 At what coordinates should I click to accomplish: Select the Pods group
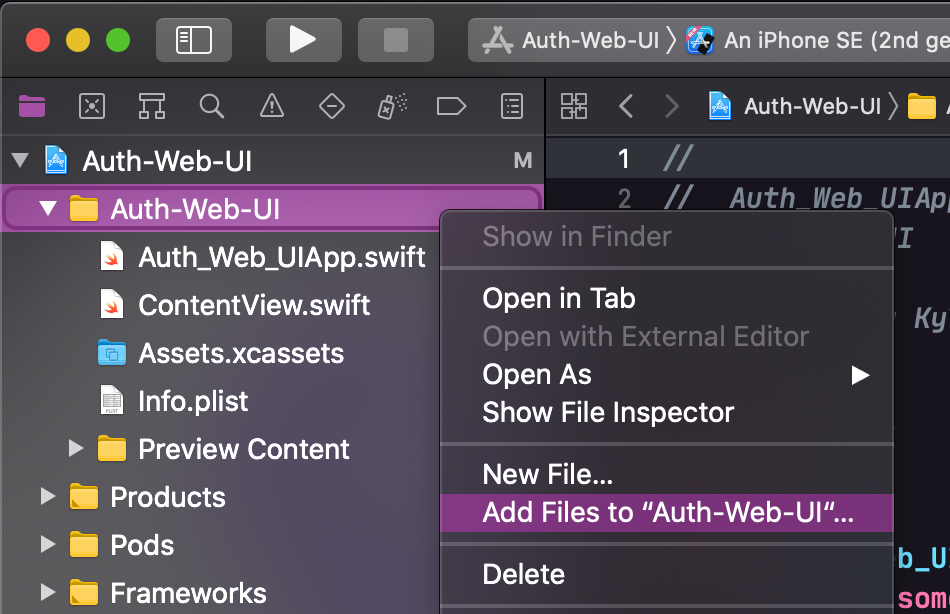(x=142, y=545)
